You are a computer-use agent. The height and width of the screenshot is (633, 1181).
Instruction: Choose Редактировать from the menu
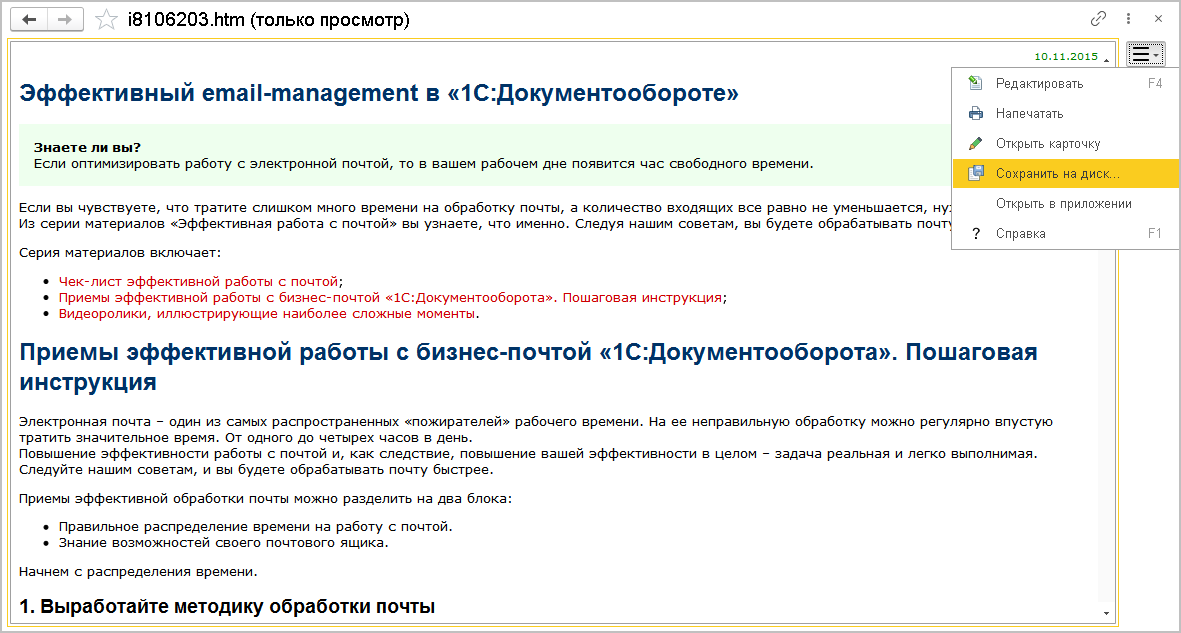1065,84
